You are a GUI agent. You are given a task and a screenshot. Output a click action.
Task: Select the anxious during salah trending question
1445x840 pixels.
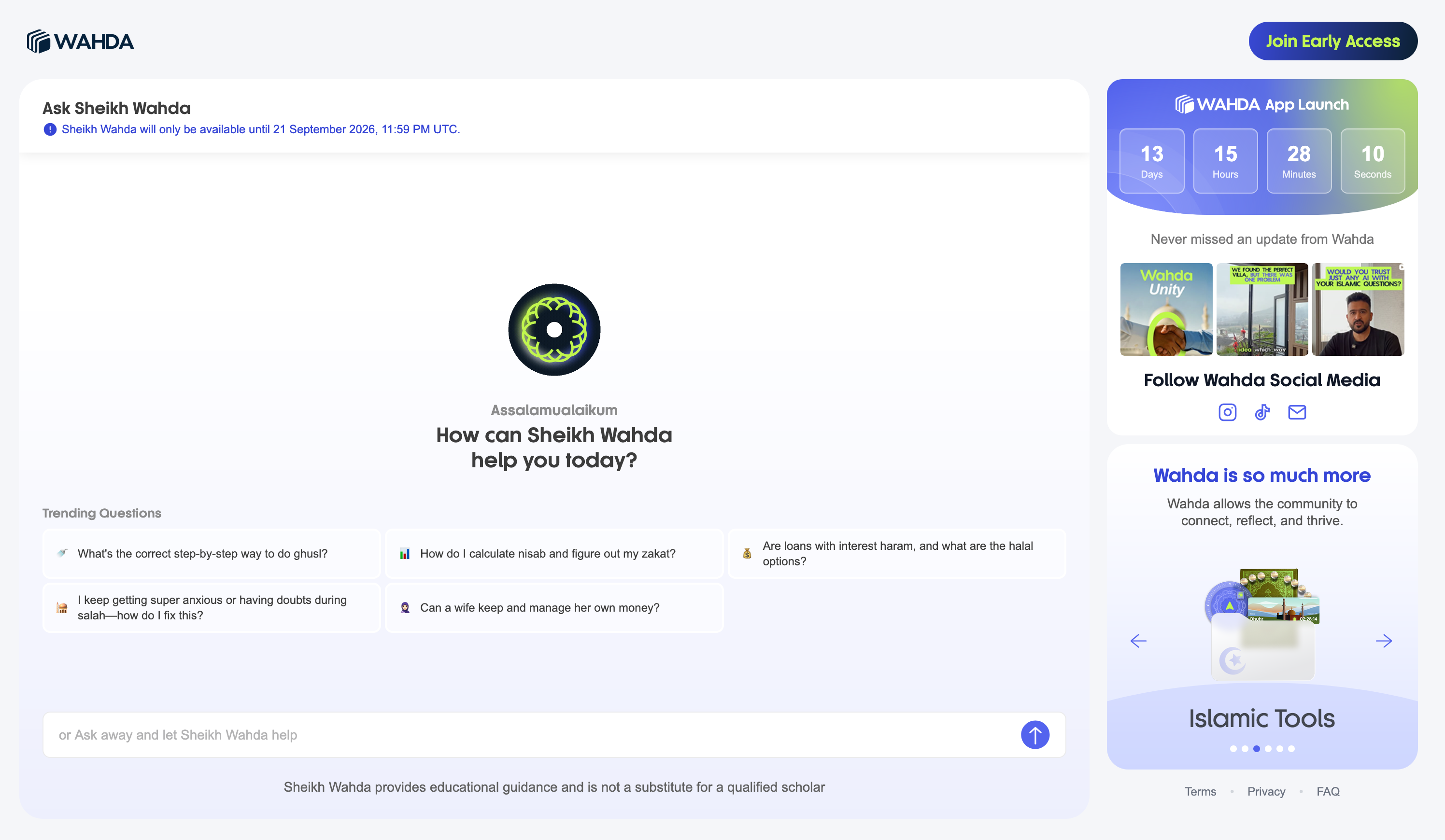[212, 607]
